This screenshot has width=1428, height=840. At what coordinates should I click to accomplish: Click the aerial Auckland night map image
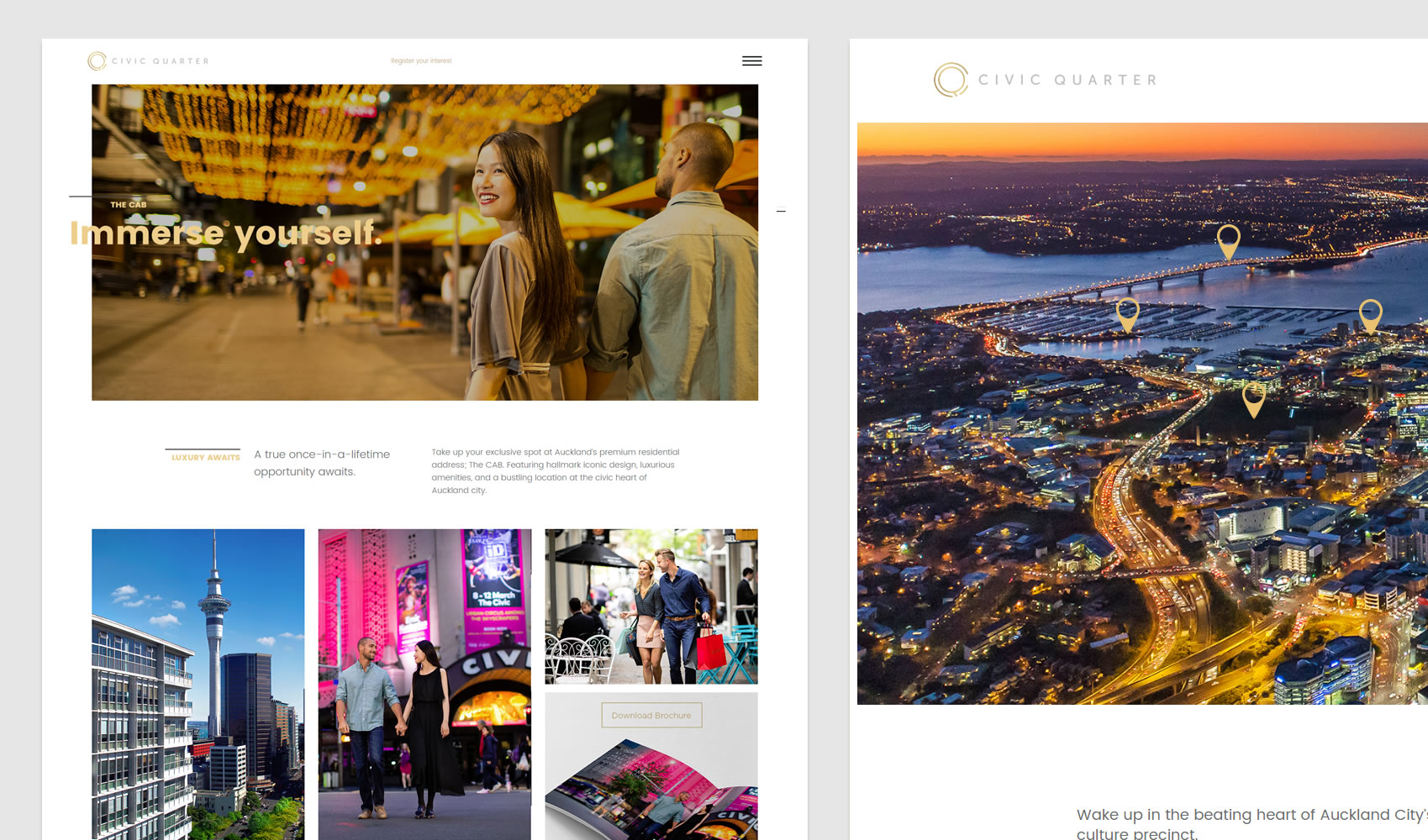point(1142,413)
